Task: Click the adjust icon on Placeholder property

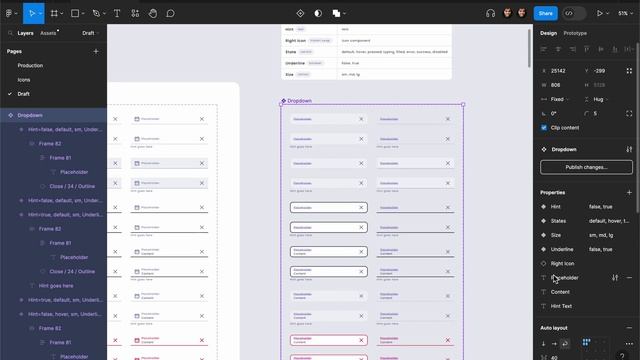Action: 615,278
